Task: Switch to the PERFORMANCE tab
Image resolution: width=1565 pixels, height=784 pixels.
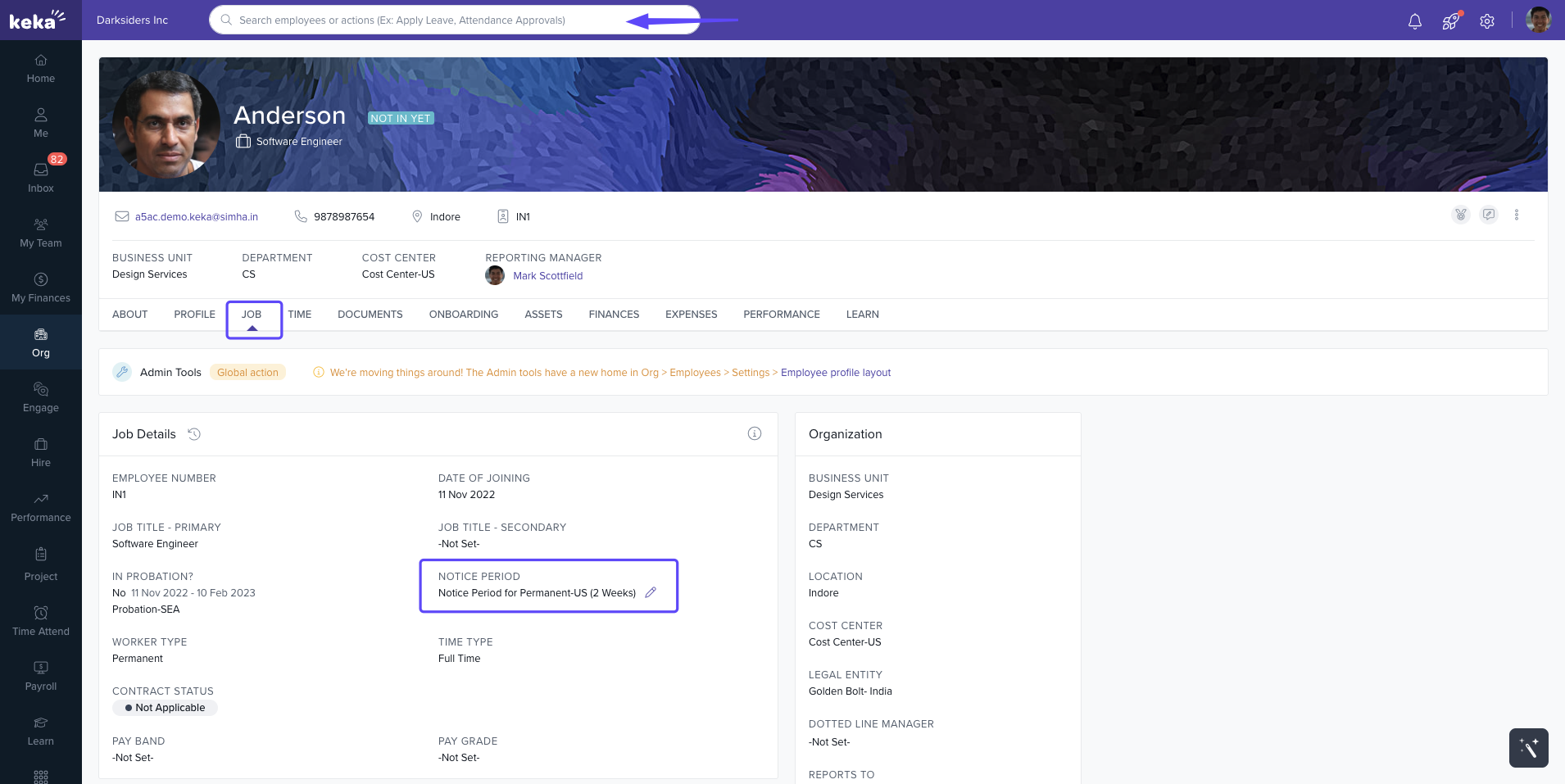Action: (x=781, y=315)
